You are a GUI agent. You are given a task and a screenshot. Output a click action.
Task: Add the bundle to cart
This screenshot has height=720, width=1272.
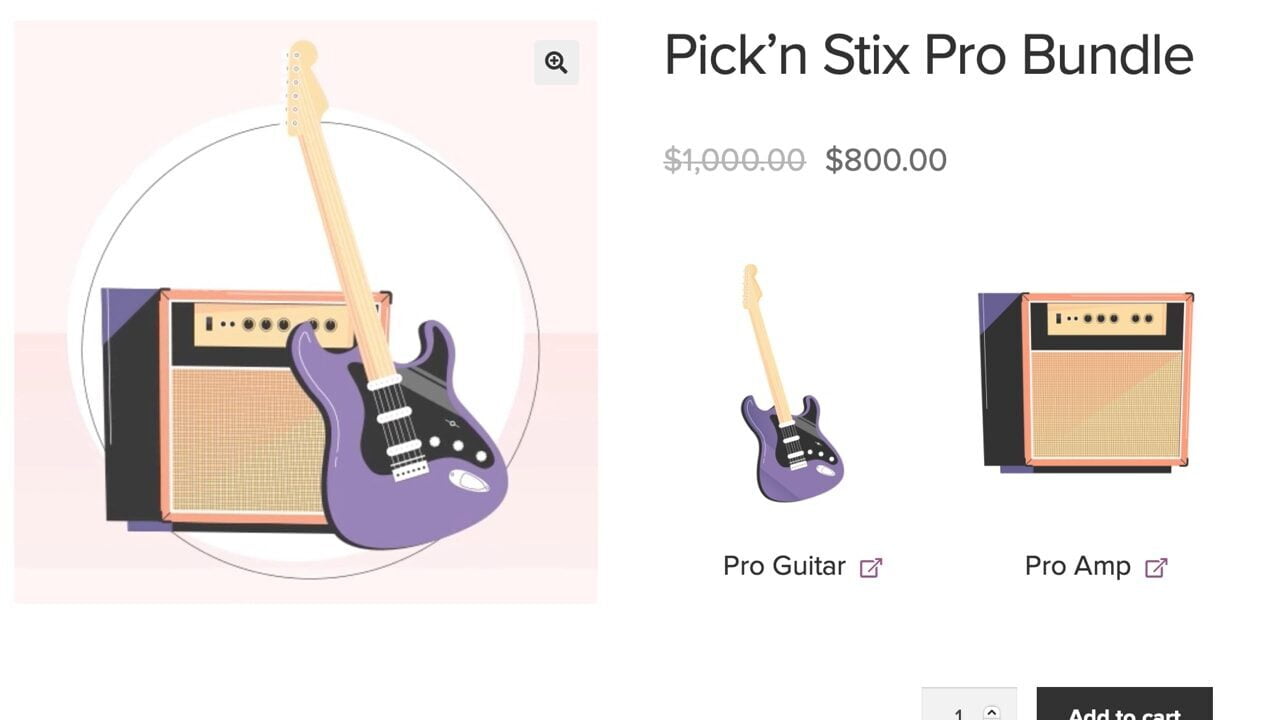1124,704
